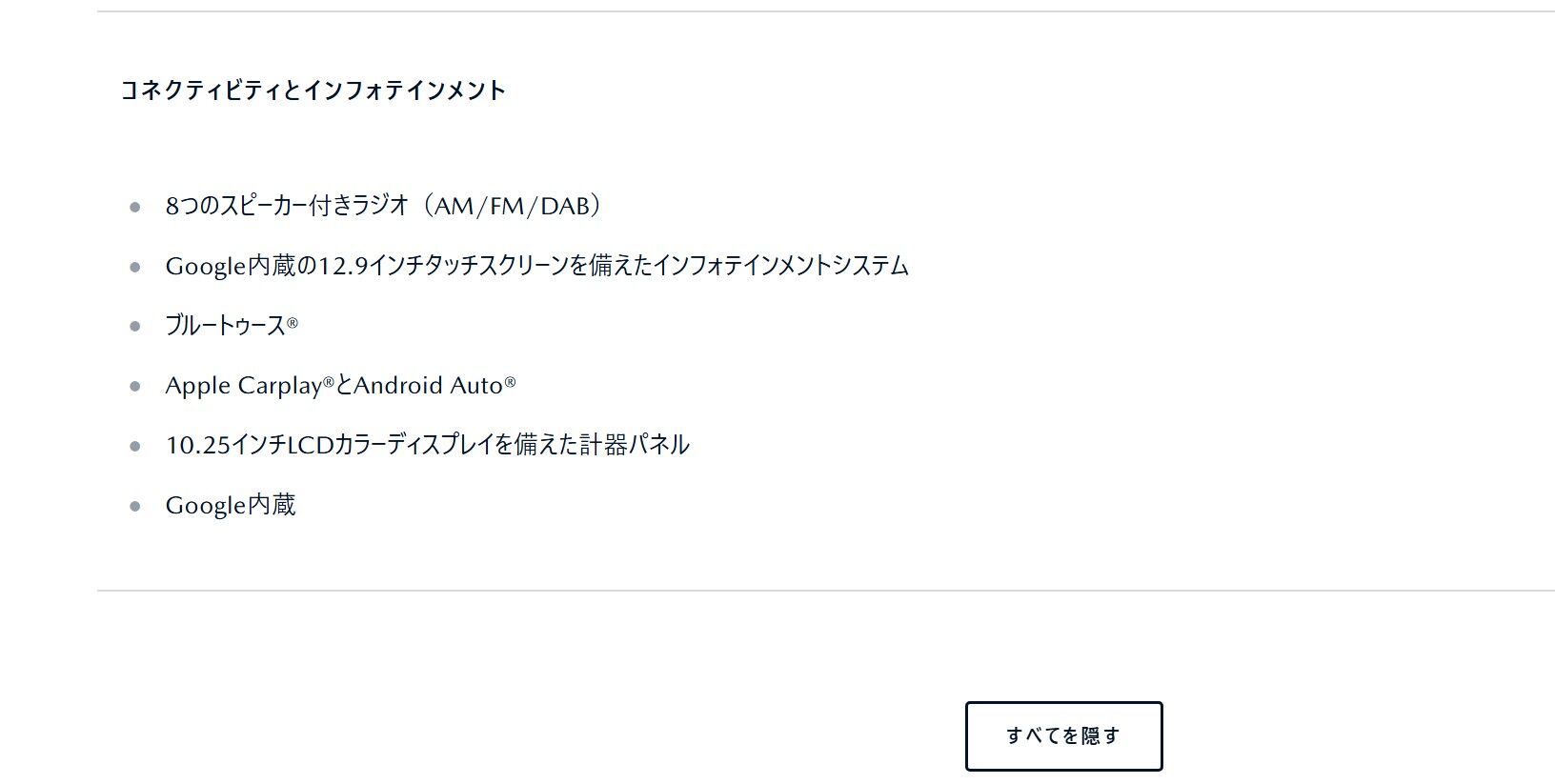Click the Apple Carplay text
The height and width of the screenshot is (784, 1555).
coord(243,386)
